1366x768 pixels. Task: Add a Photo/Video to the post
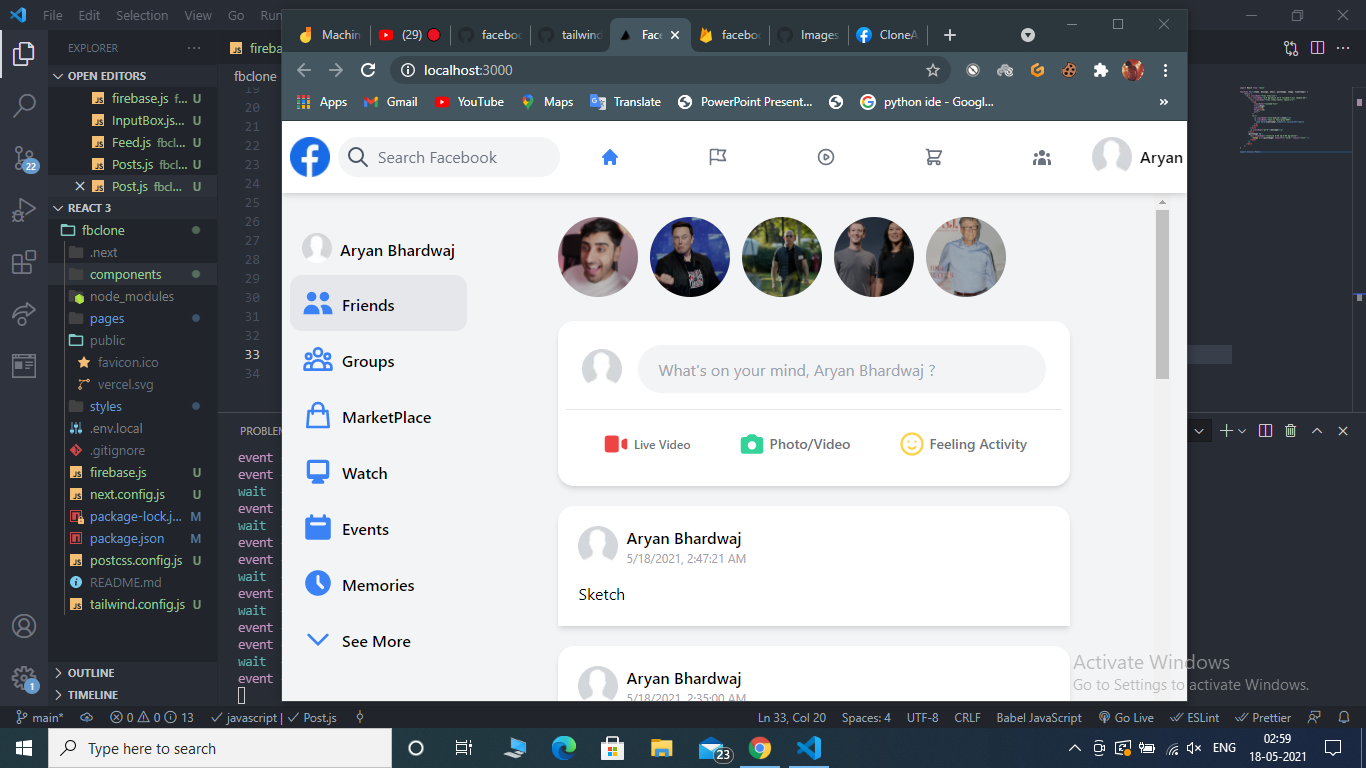click(x=796, y=444)
